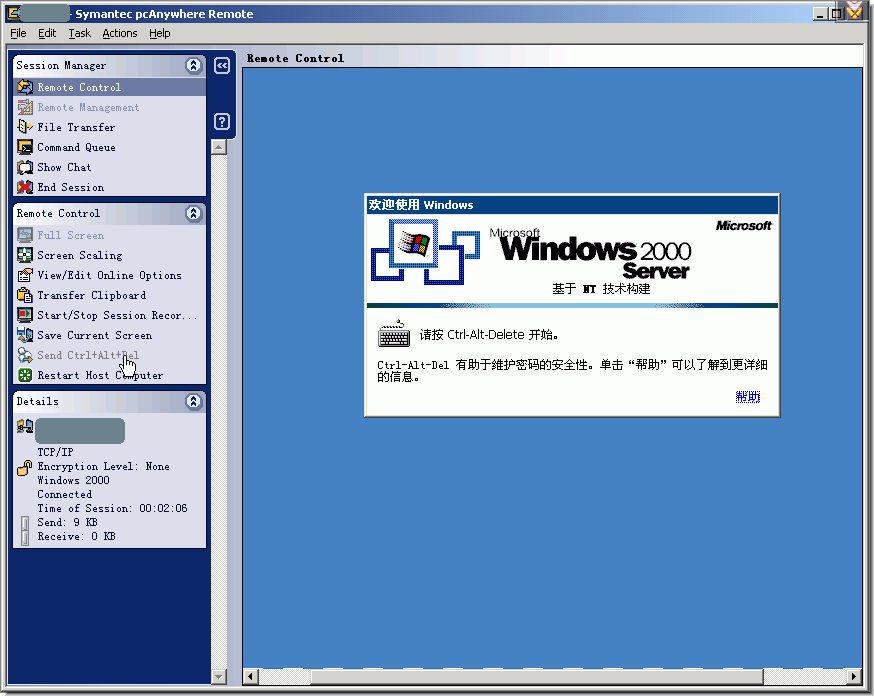Show Chat window

pos(64,167)
